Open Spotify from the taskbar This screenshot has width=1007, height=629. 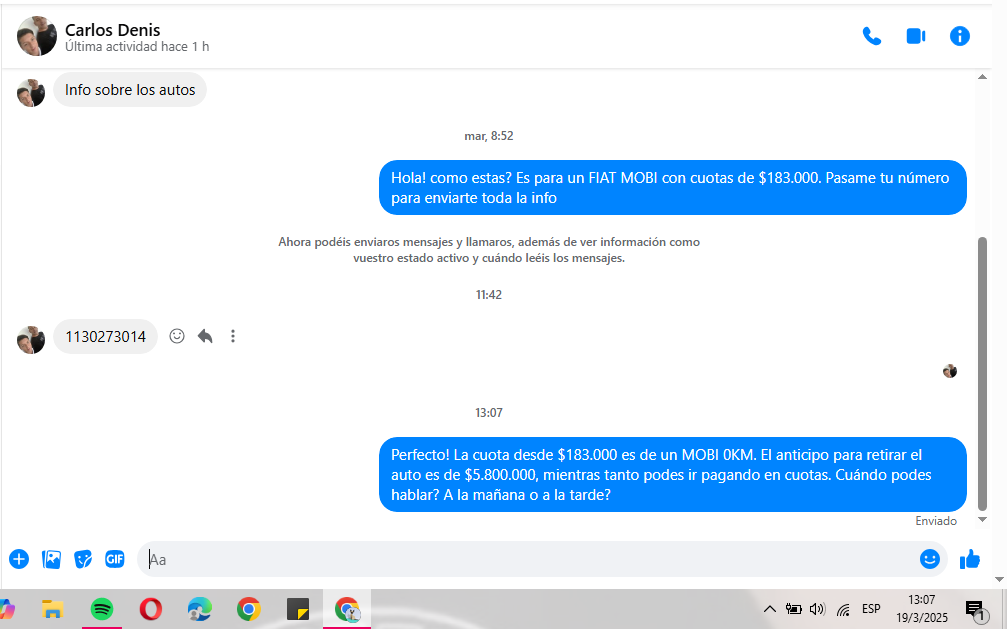pyautogui.click(x=101, y=609)
